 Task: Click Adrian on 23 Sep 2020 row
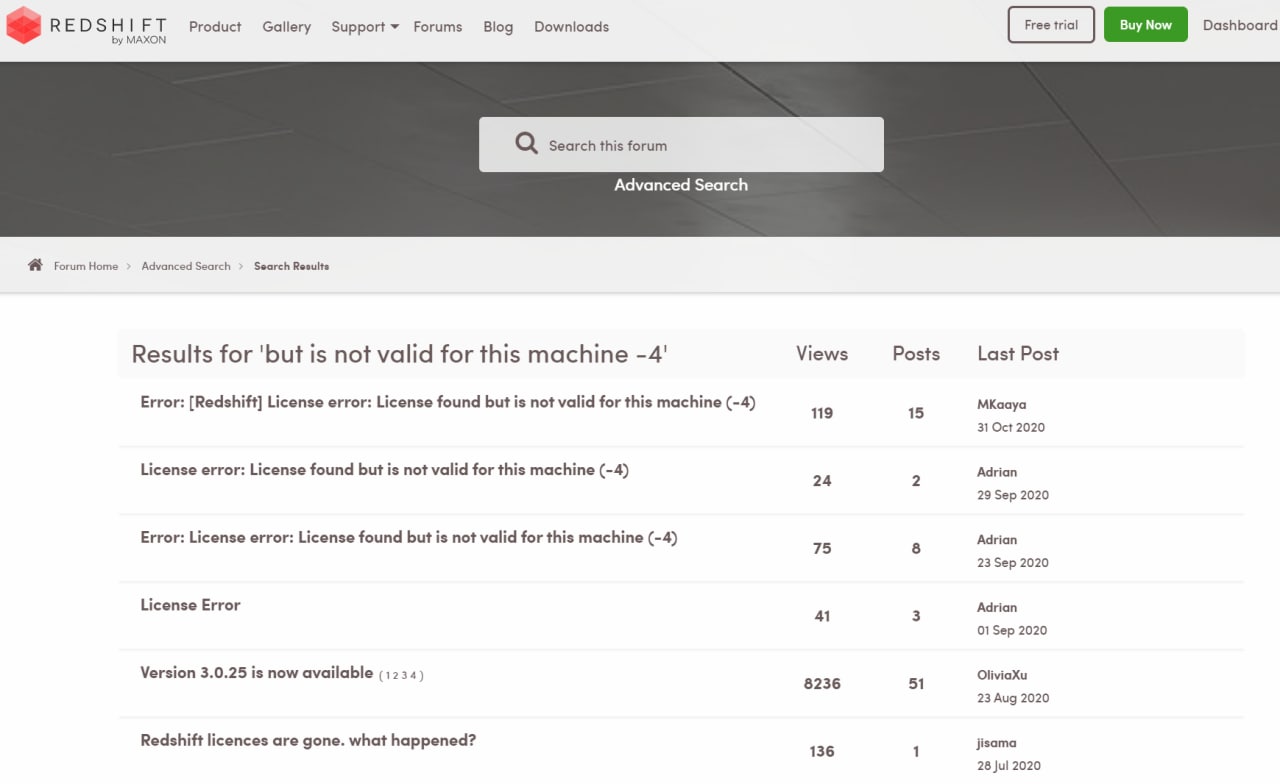(997, 540)
